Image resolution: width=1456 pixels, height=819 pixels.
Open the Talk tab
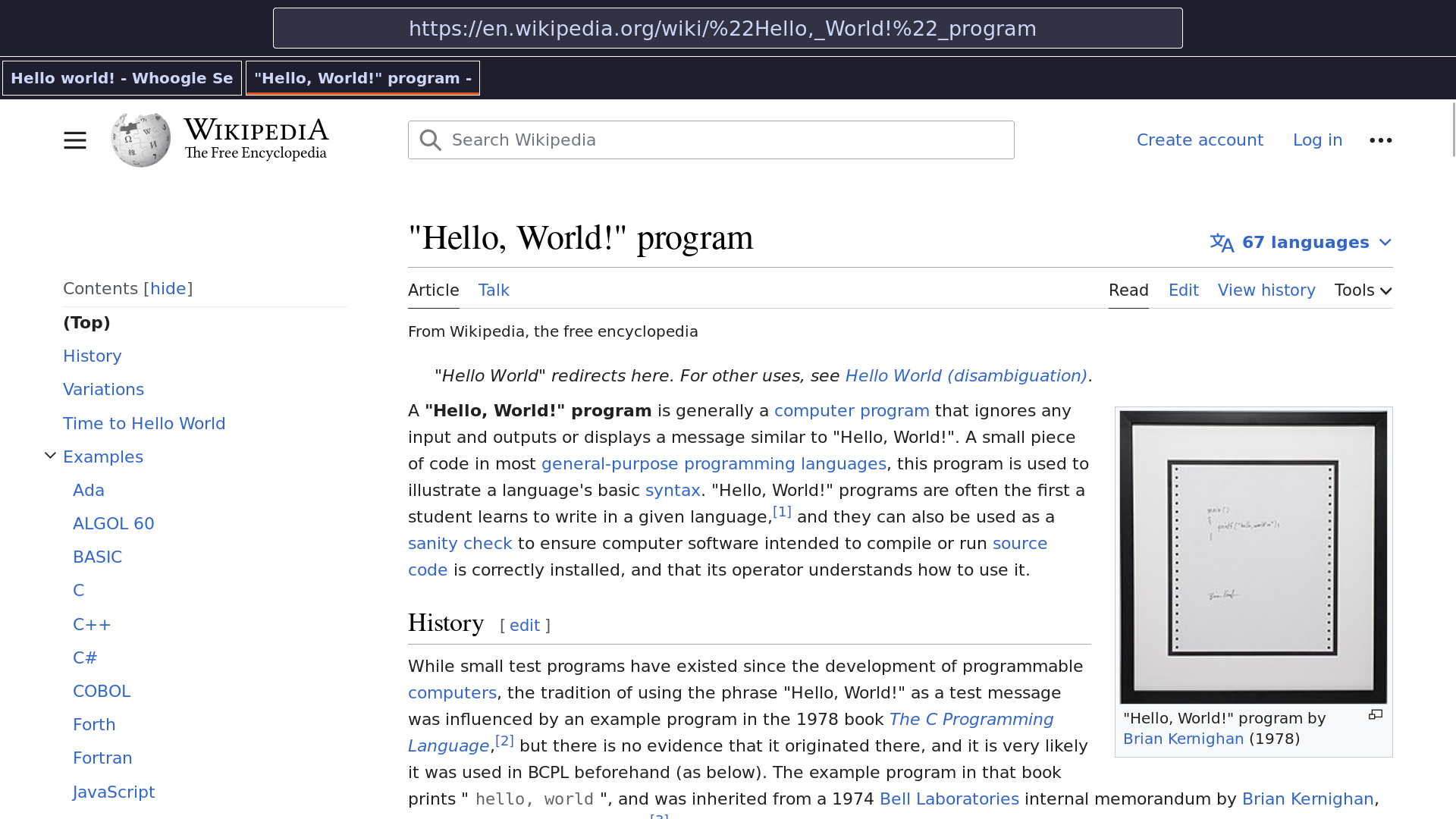pyautogui.click(x=494, y=290)
